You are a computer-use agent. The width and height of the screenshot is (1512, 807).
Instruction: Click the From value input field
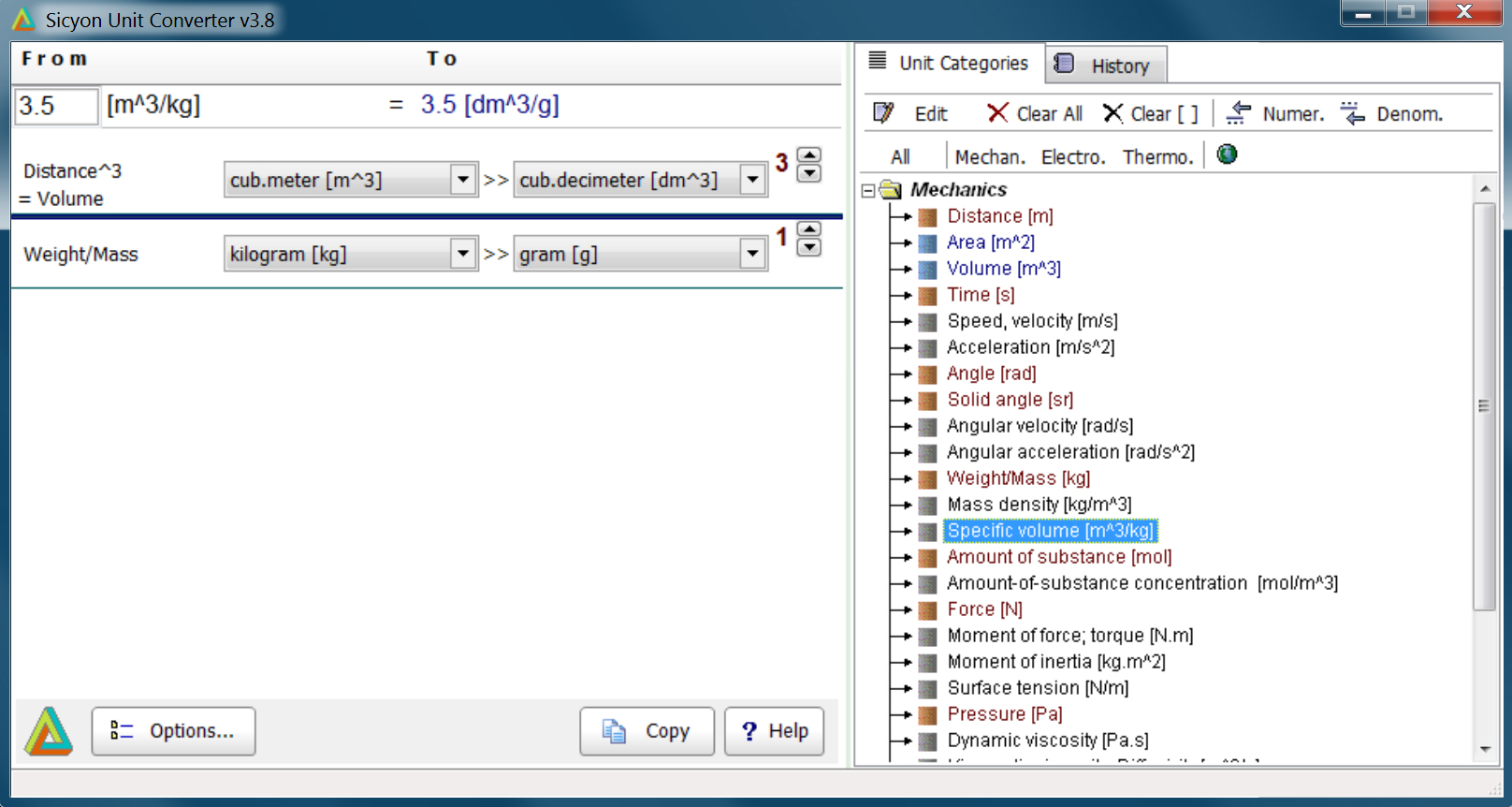click(55, 106)
